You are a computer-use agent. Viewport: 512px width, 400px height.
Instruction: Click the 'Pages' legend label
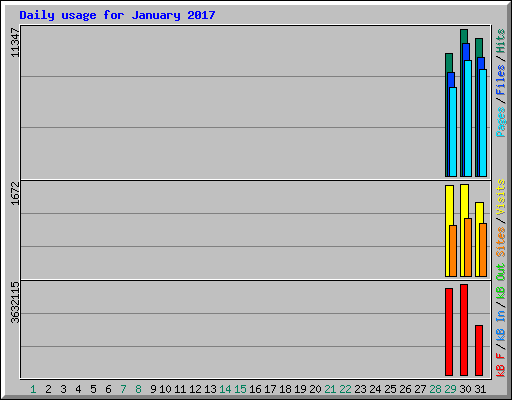click(x=501, y=122)
